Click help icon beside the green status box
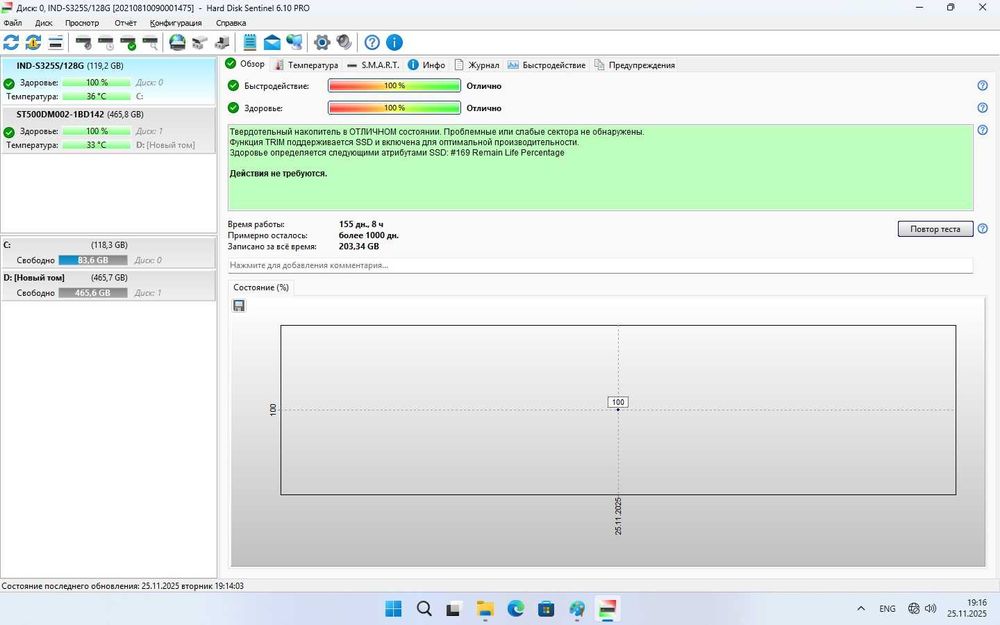The height and width of the screenshot is (625, 1000). coord(982,130)
